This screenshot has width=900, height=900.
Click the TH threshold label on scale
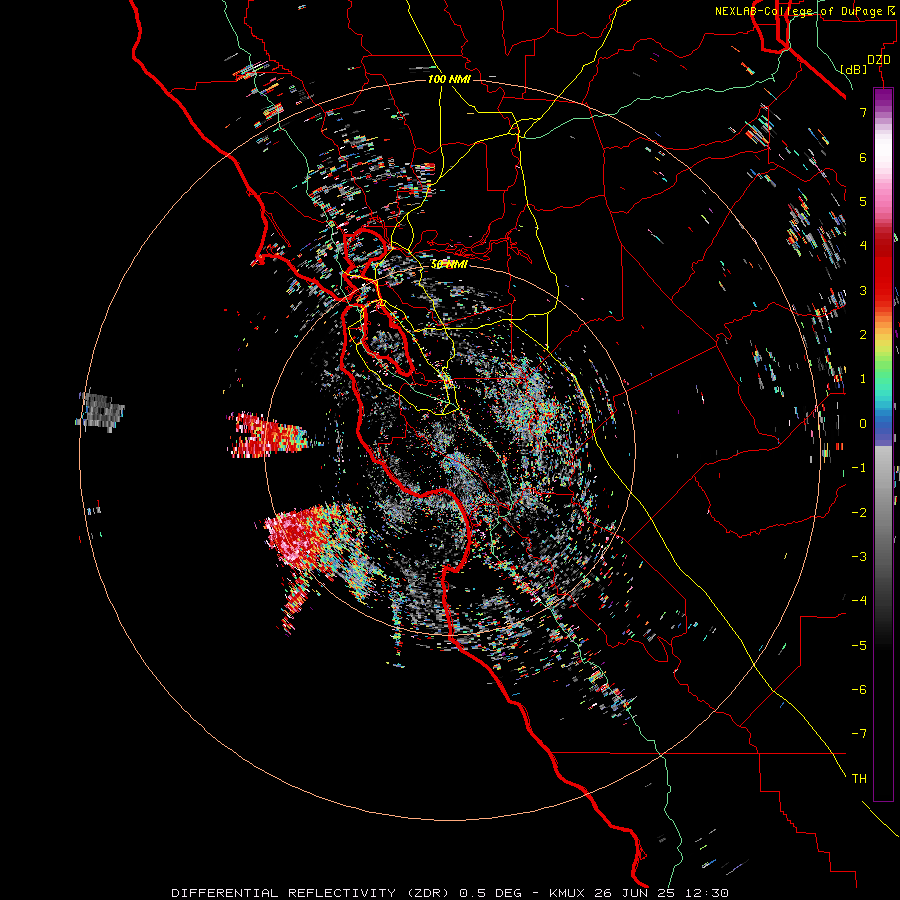point(859,779)
